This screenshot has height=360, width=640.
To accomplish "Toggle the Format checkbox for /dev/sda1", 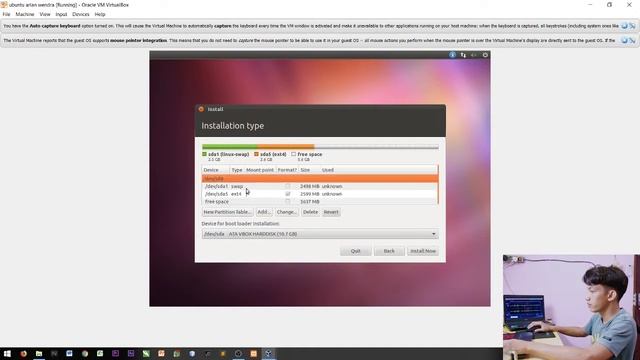I will (x=288, y=186).
